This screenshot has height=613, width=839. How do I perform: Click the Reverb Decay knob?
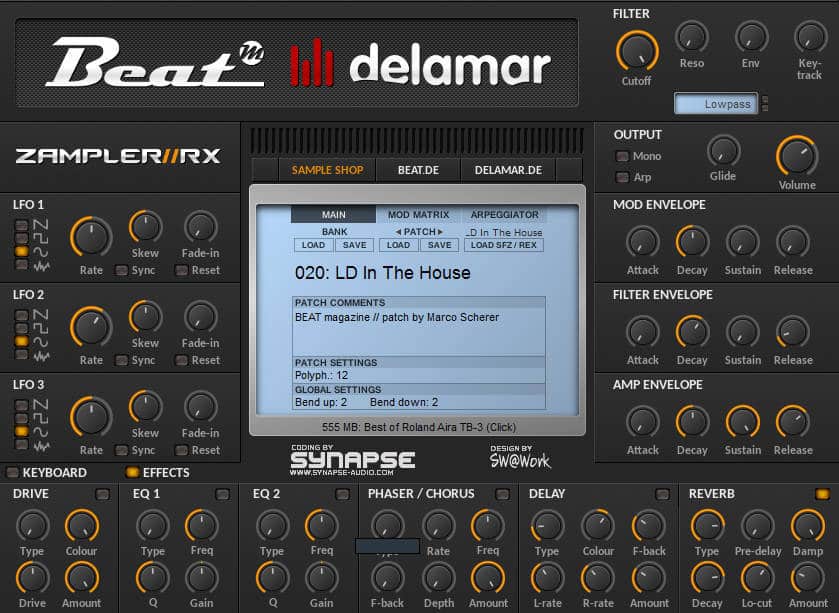click(707, 579)
